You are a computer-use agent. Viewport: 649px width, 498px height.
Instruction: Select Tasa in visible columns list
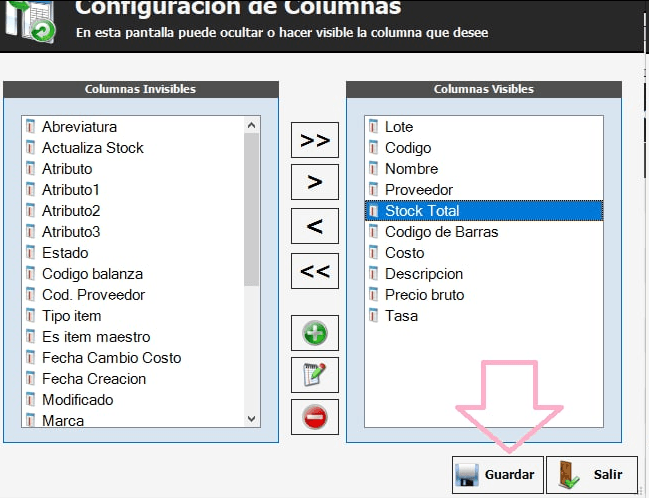tap(401, 316)
